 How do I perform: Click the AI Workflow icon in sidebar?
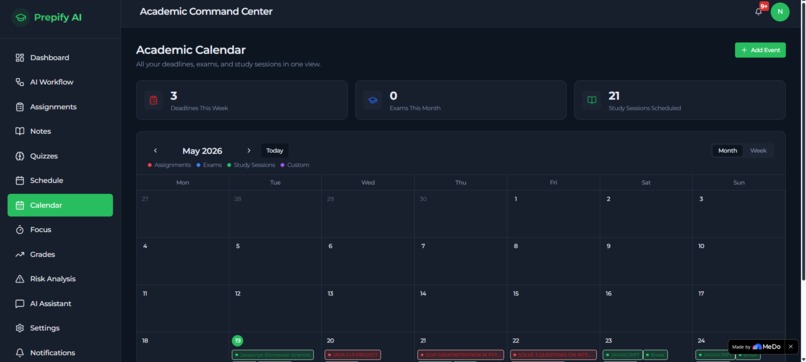(x=20, y=82)
